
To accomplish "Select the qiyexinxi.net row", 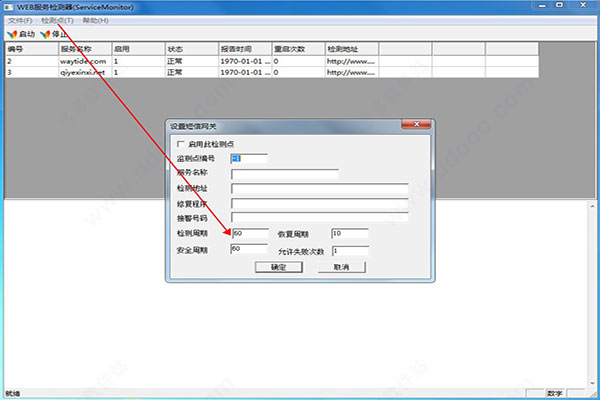I will pyautogui.click(x=272, y=72).
